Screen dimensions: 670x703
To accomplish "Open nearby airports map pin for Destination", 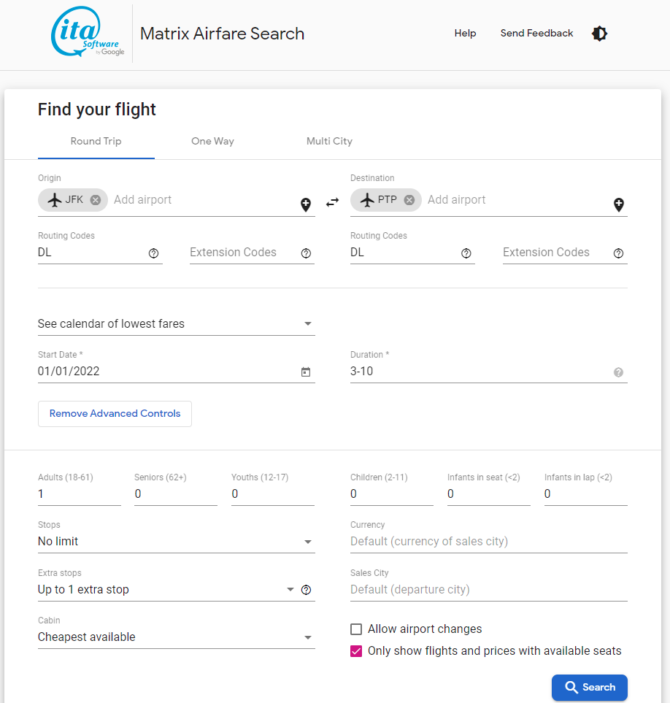I will point(619,204).
